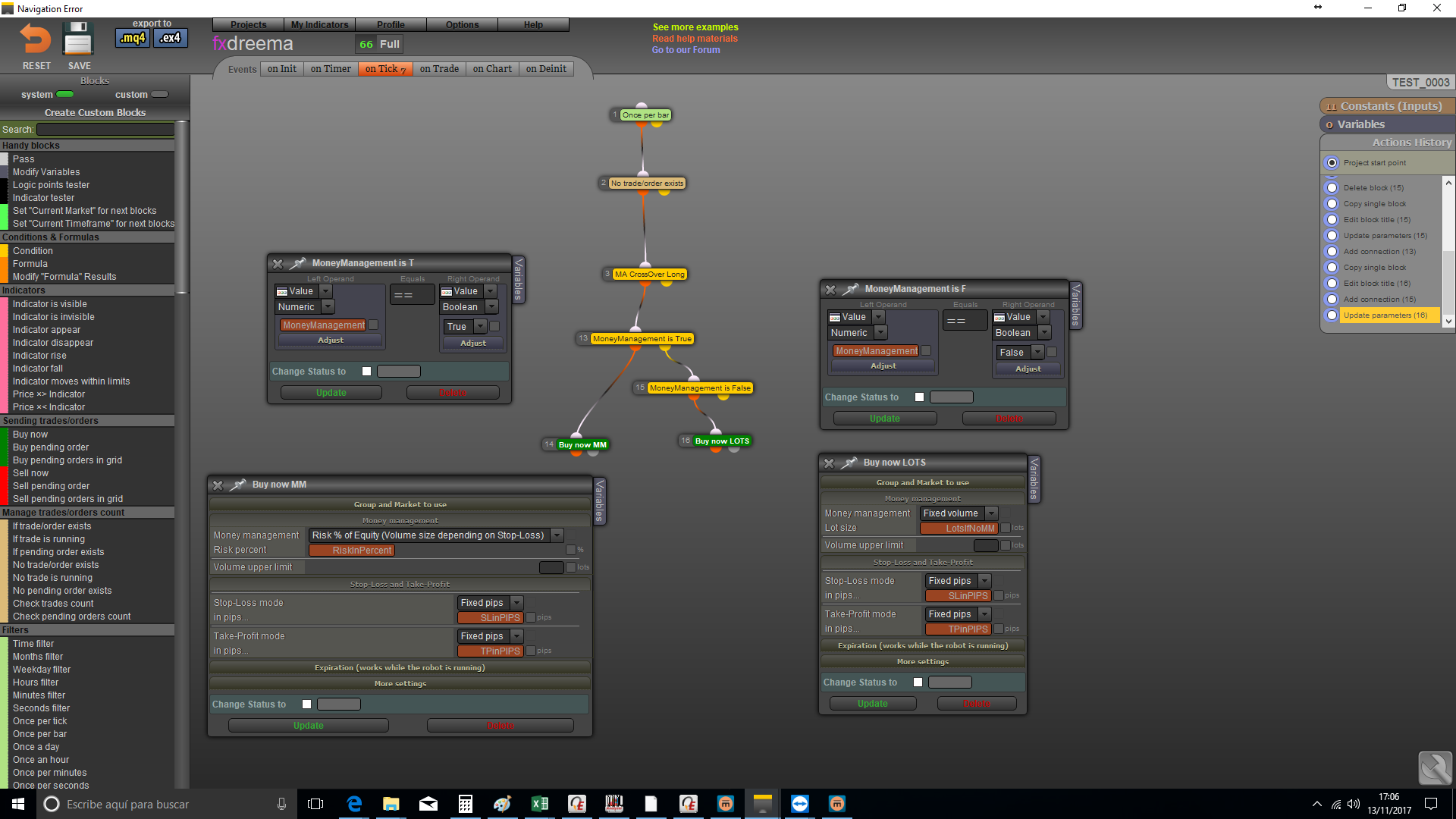Click Update in Buy now MM panel

tap(309, 726)
